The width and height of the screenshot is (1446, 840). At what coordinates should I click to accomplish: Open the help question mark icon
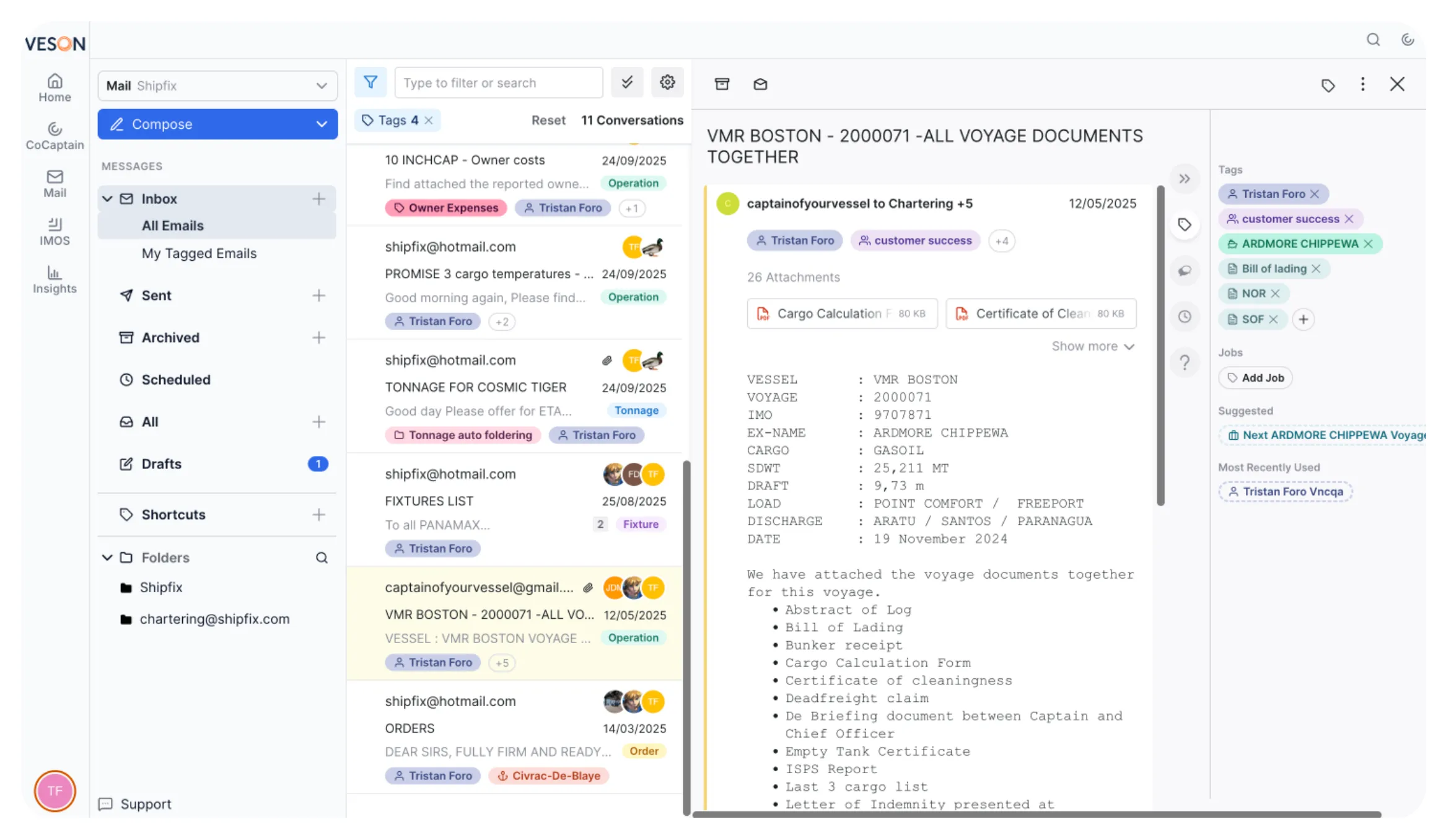coord(1184,362)
